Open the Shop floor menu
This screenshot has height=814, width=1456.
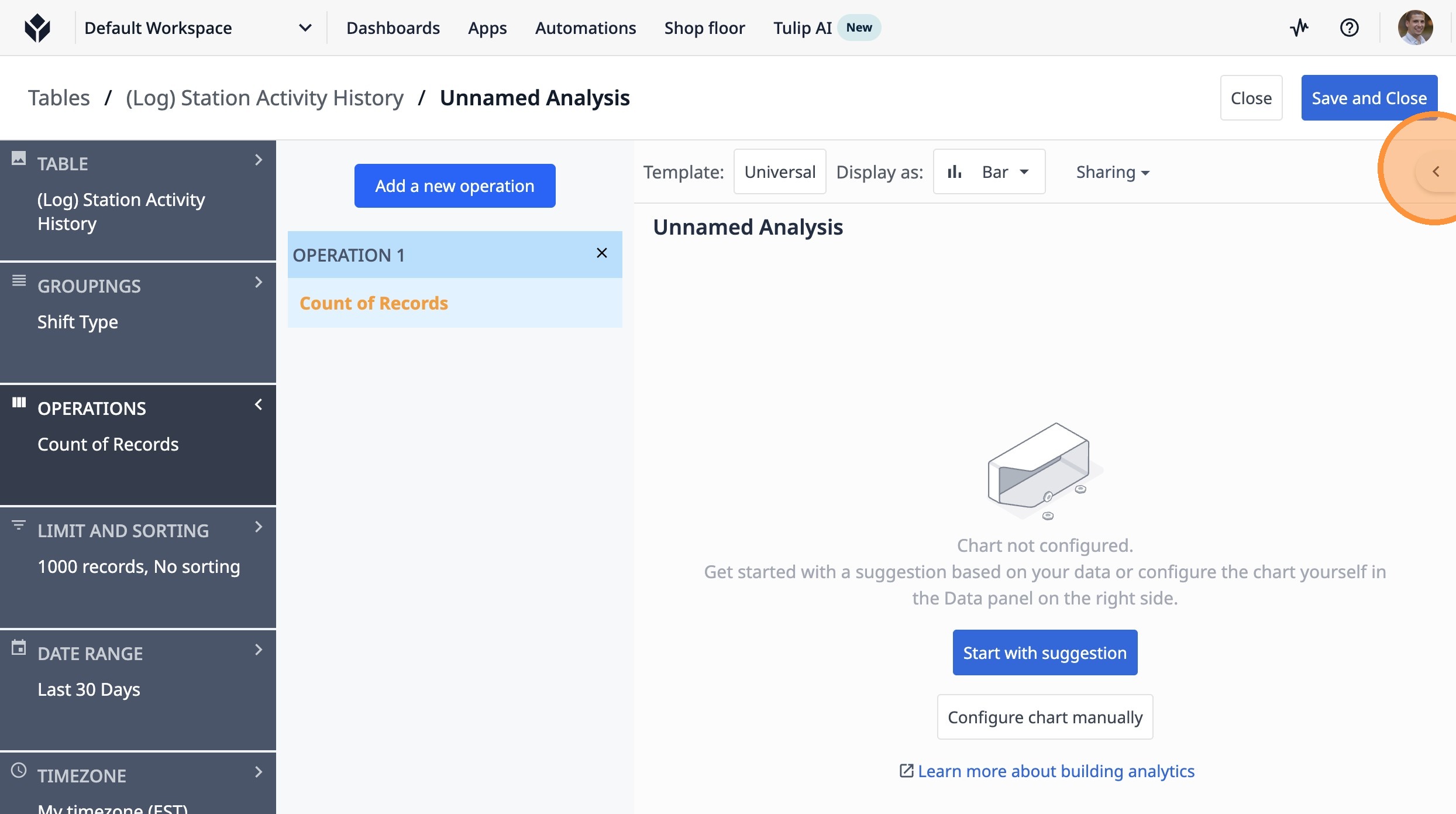click(x=704, y=28)
